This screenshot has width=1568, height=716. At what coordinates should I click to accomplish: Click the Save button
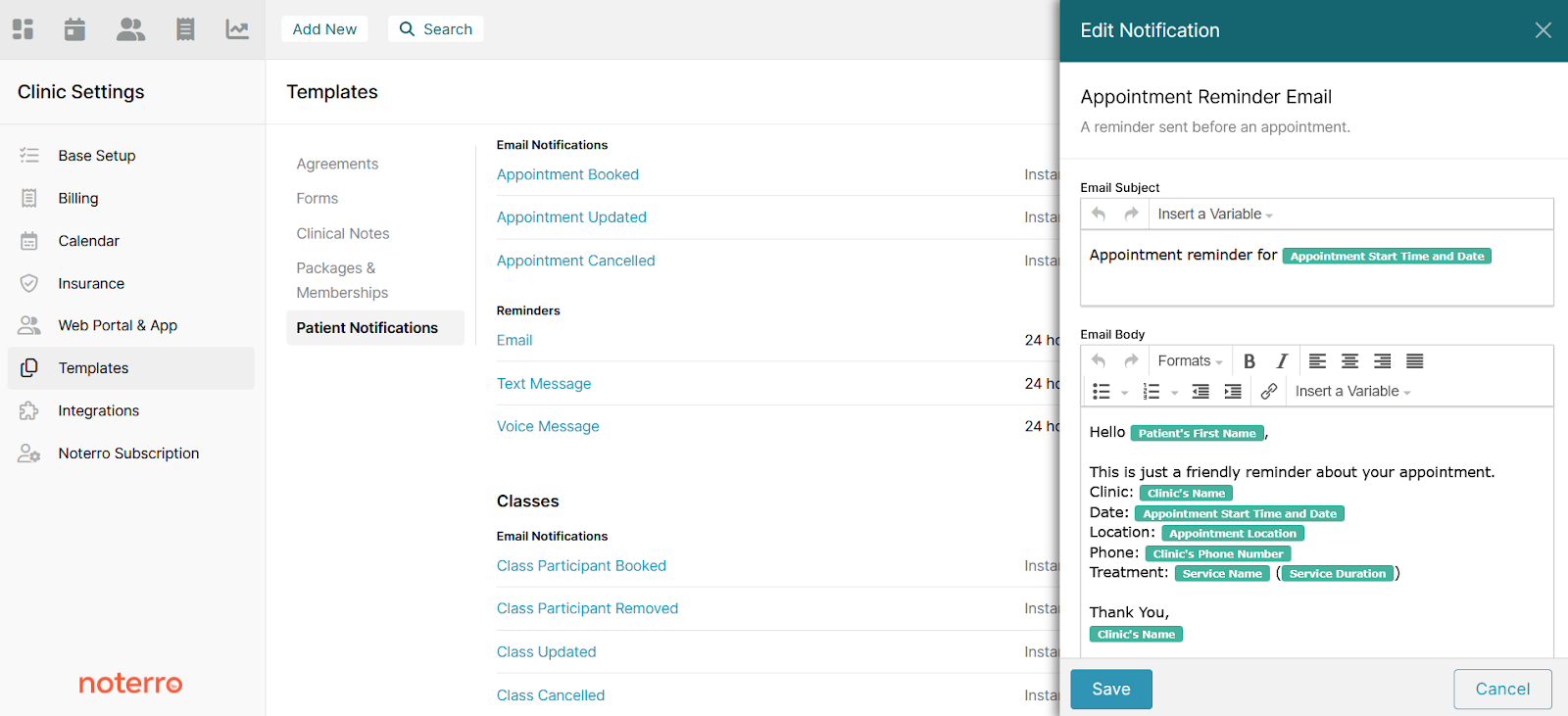click(x=1110, y=690)
